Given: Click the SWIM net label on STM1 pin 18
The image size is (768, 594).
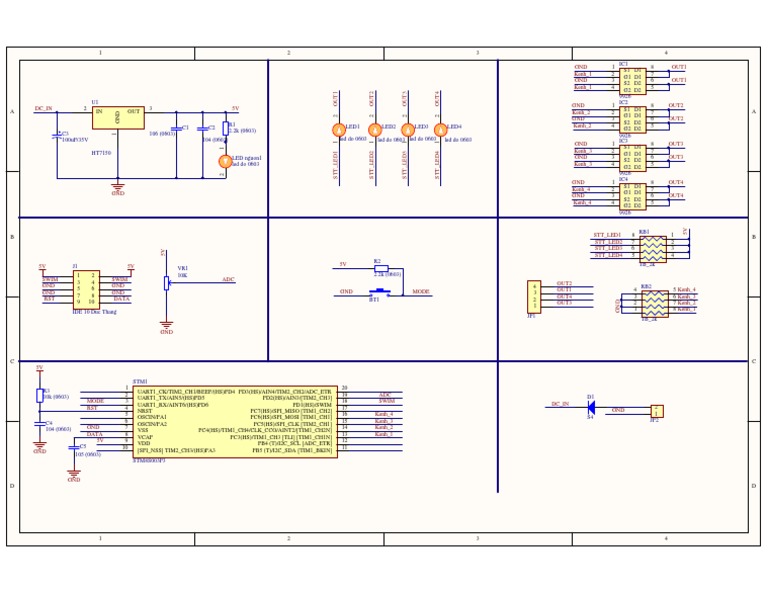Looking at the screenshot, I should tap(387, 401).
